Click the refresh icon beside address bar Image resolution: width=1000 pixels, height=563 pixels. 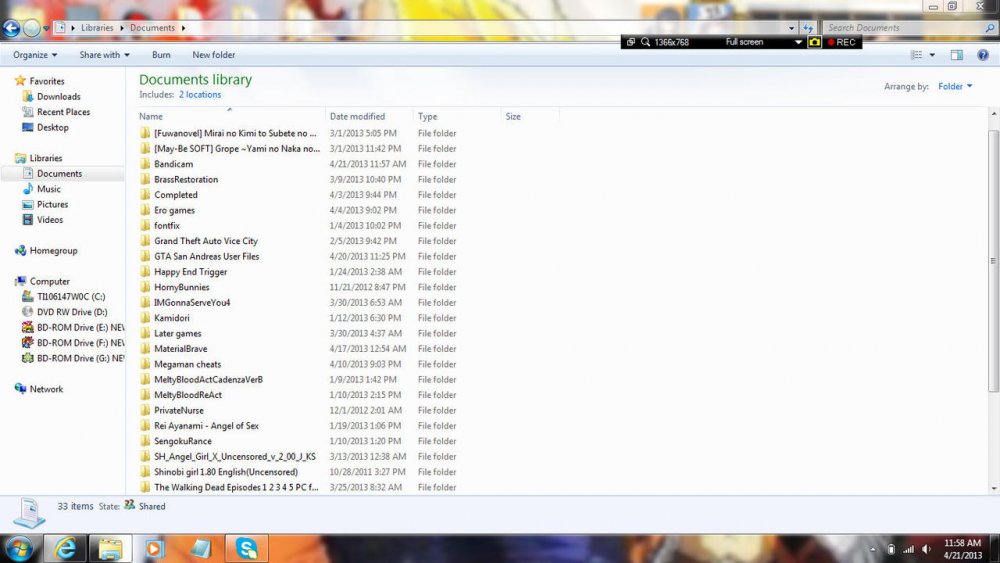tap(807, 28)
